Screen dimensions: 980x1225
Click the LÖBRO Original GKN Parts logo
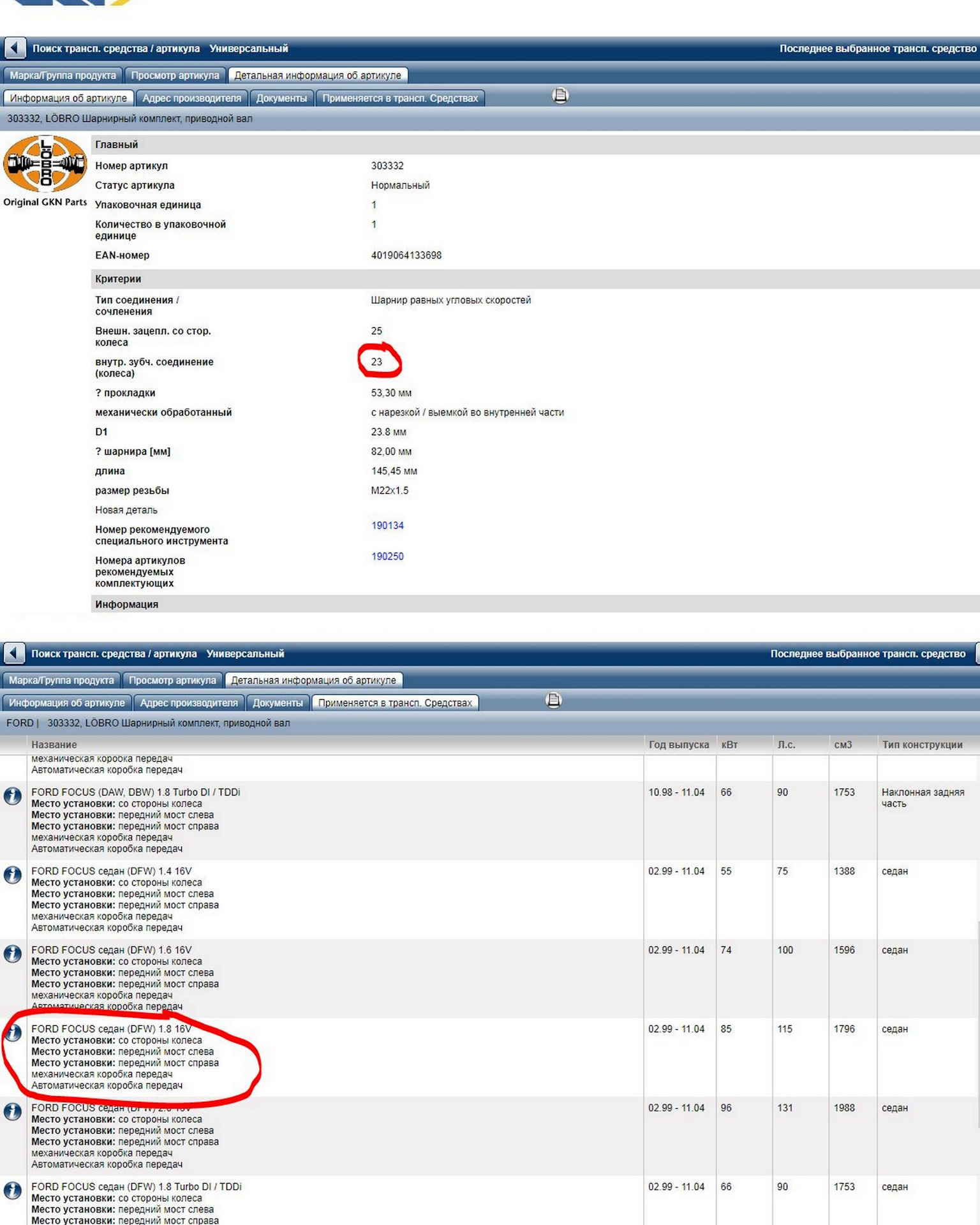tap(45, 171)
